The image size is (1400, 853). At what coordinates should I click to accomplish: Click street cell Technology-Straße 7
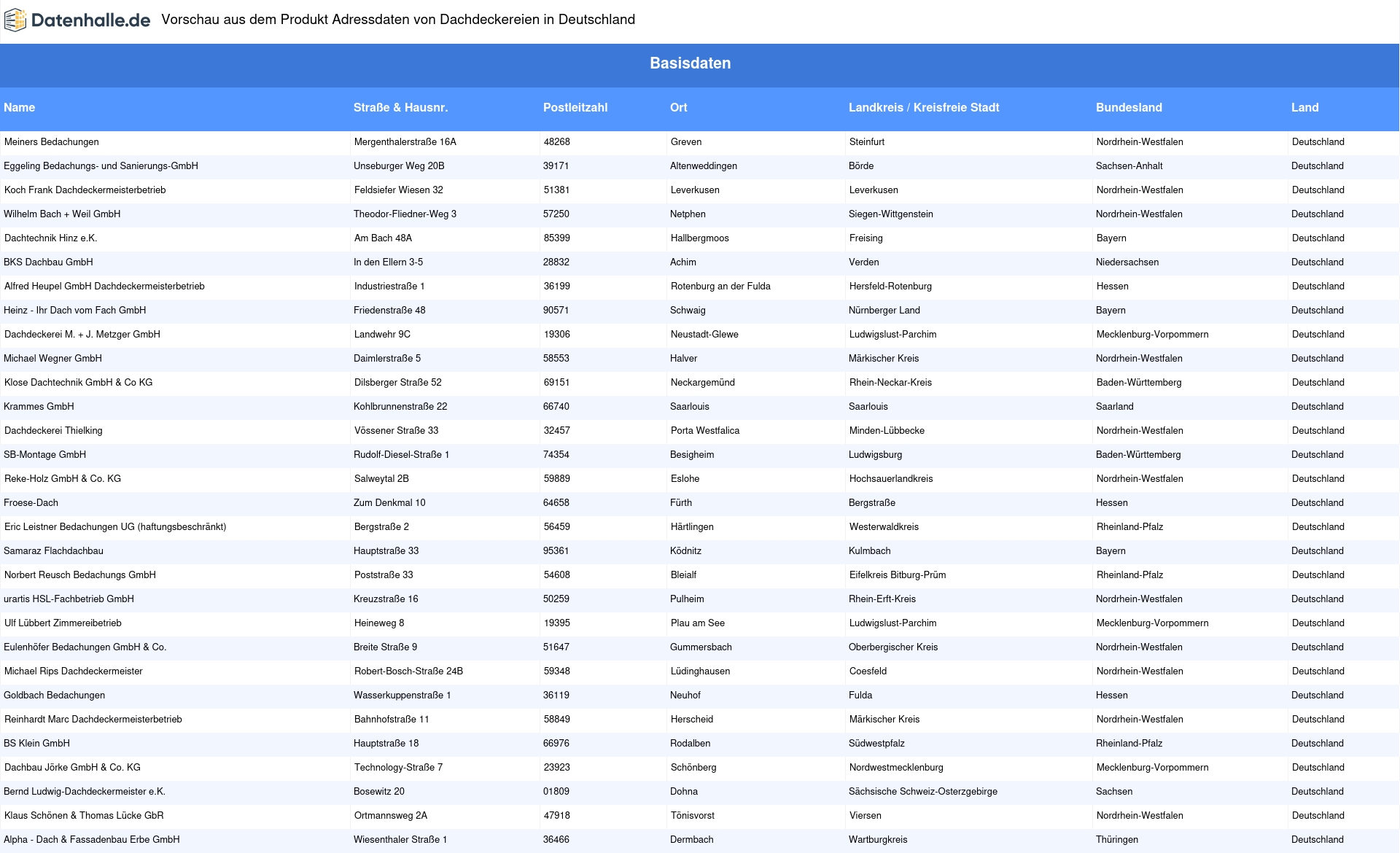[x=398, y=768]
